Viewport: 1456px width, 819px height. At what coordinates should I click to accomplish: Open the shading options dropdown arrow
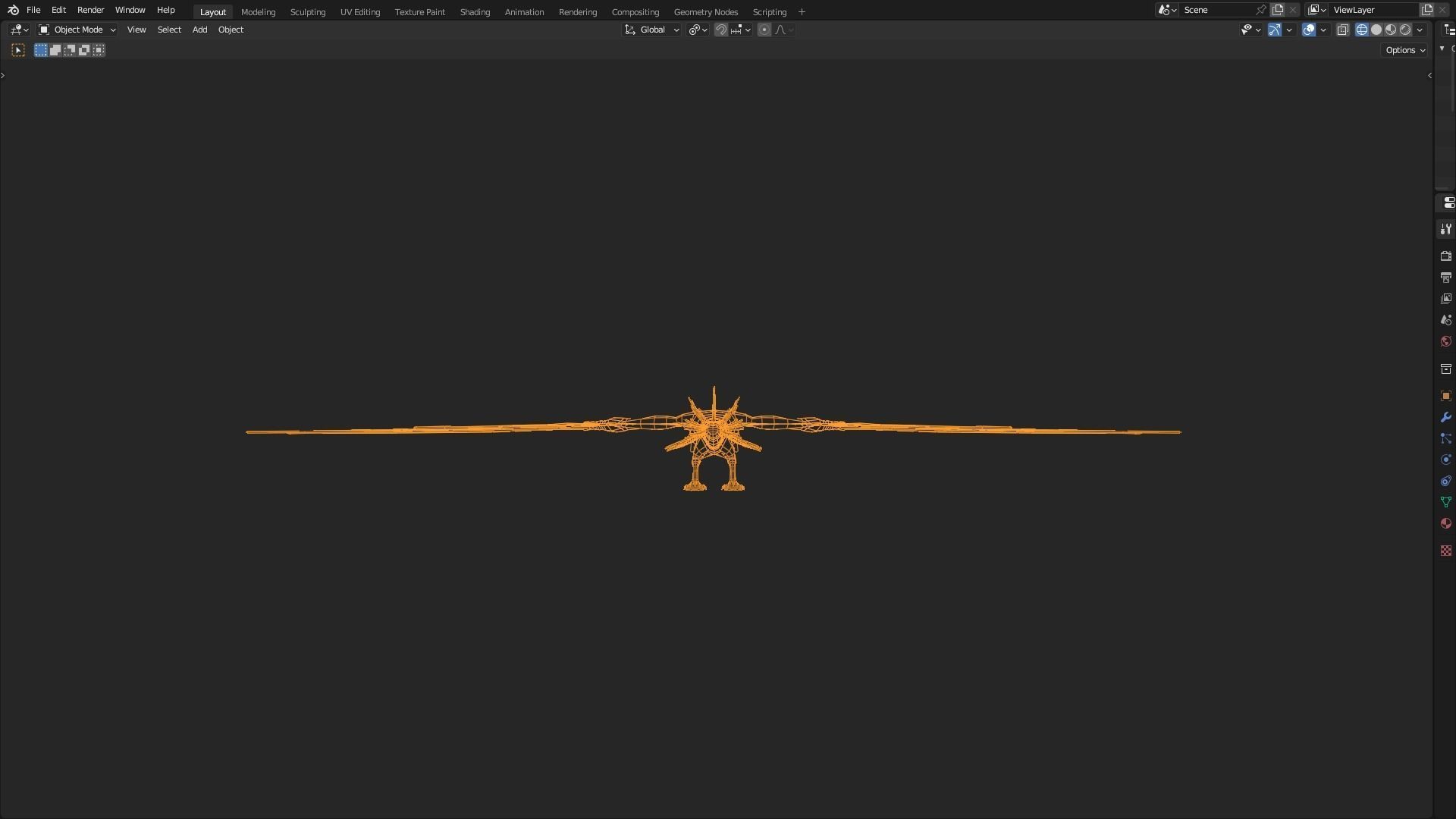click(x=1420, y=30)
